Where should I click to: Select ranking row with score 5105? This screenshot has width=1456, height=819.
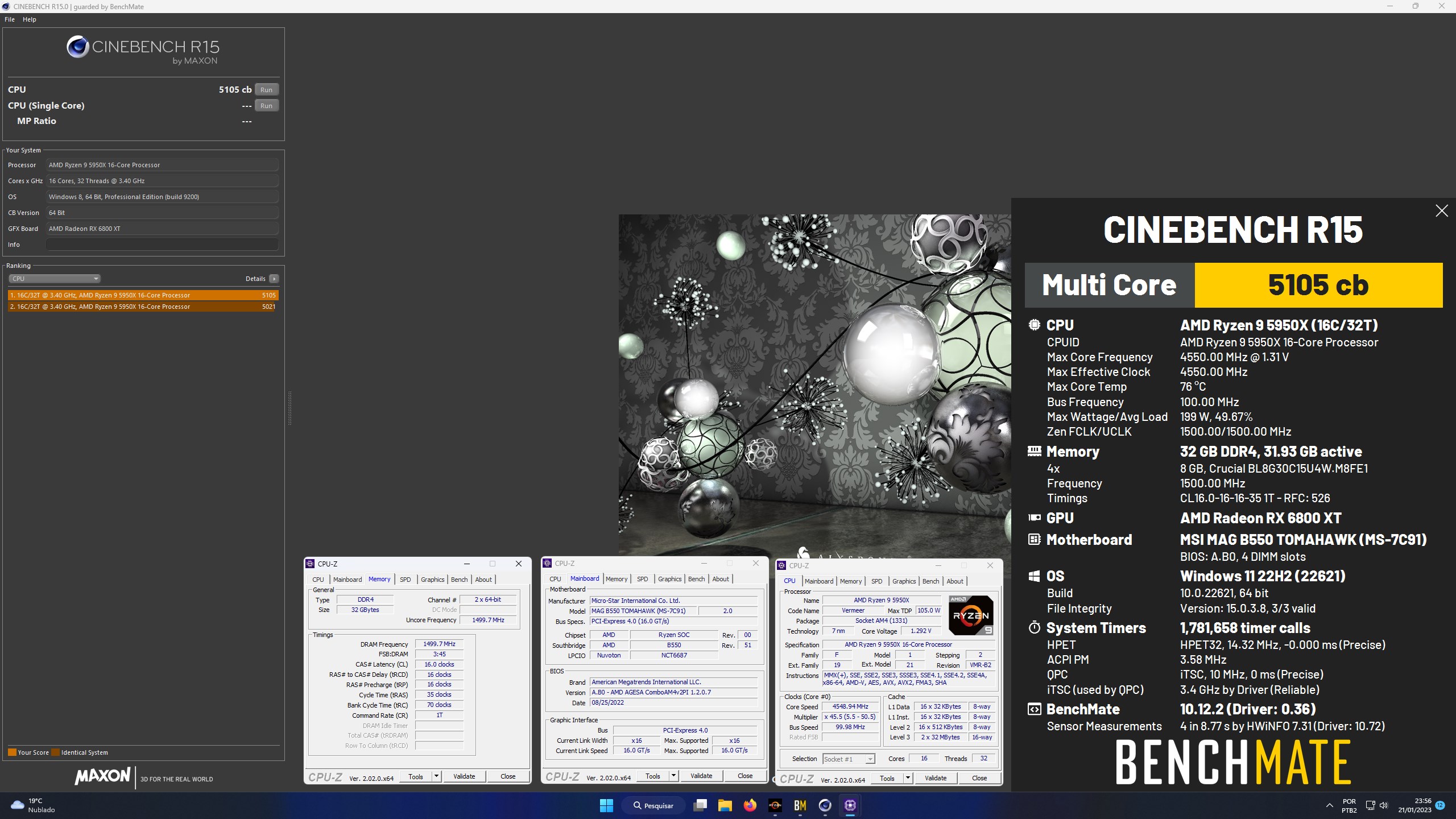tap(143, 295)
